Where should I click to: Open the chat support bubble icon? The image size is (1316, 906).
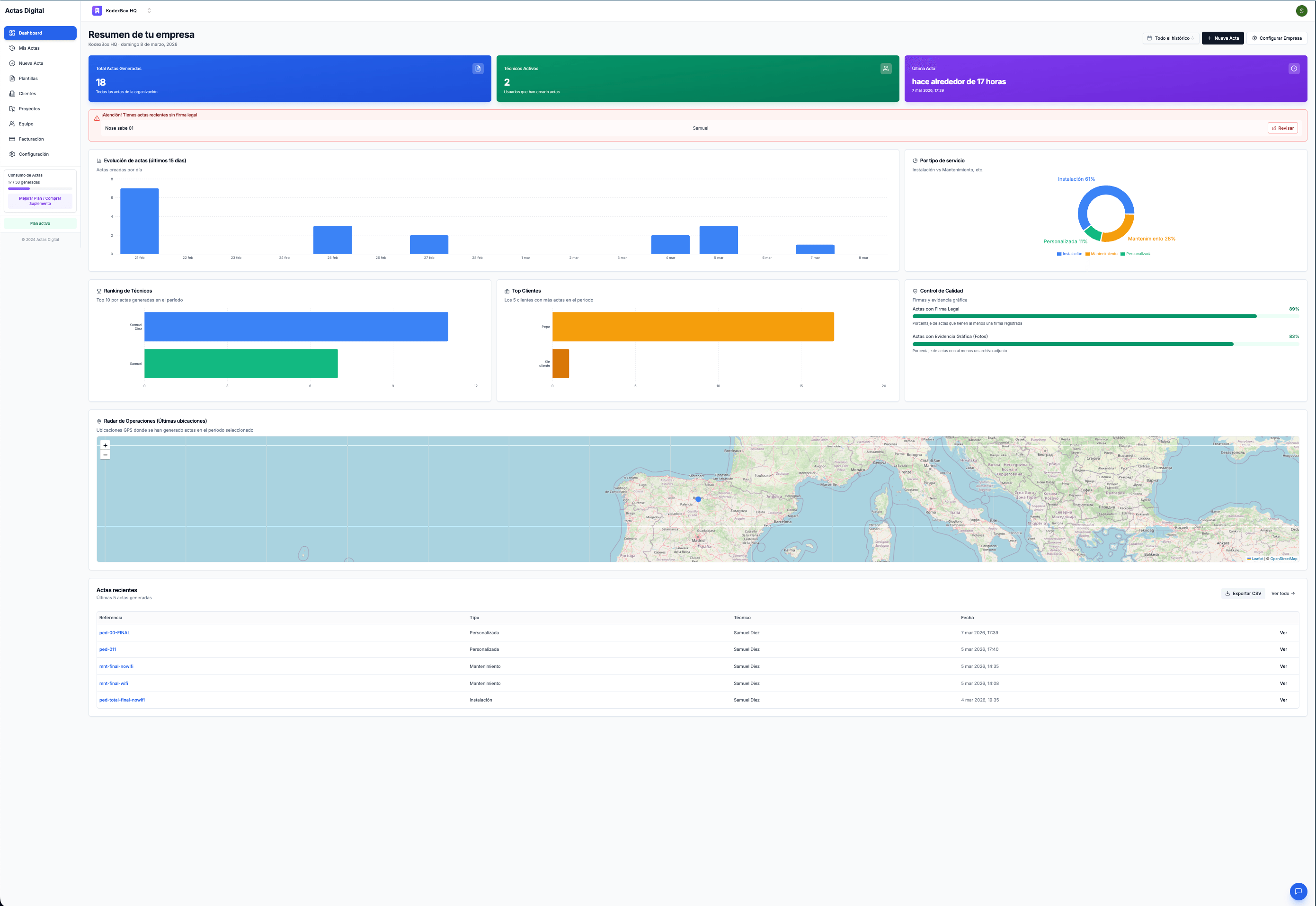click(x=1298, y=891)
